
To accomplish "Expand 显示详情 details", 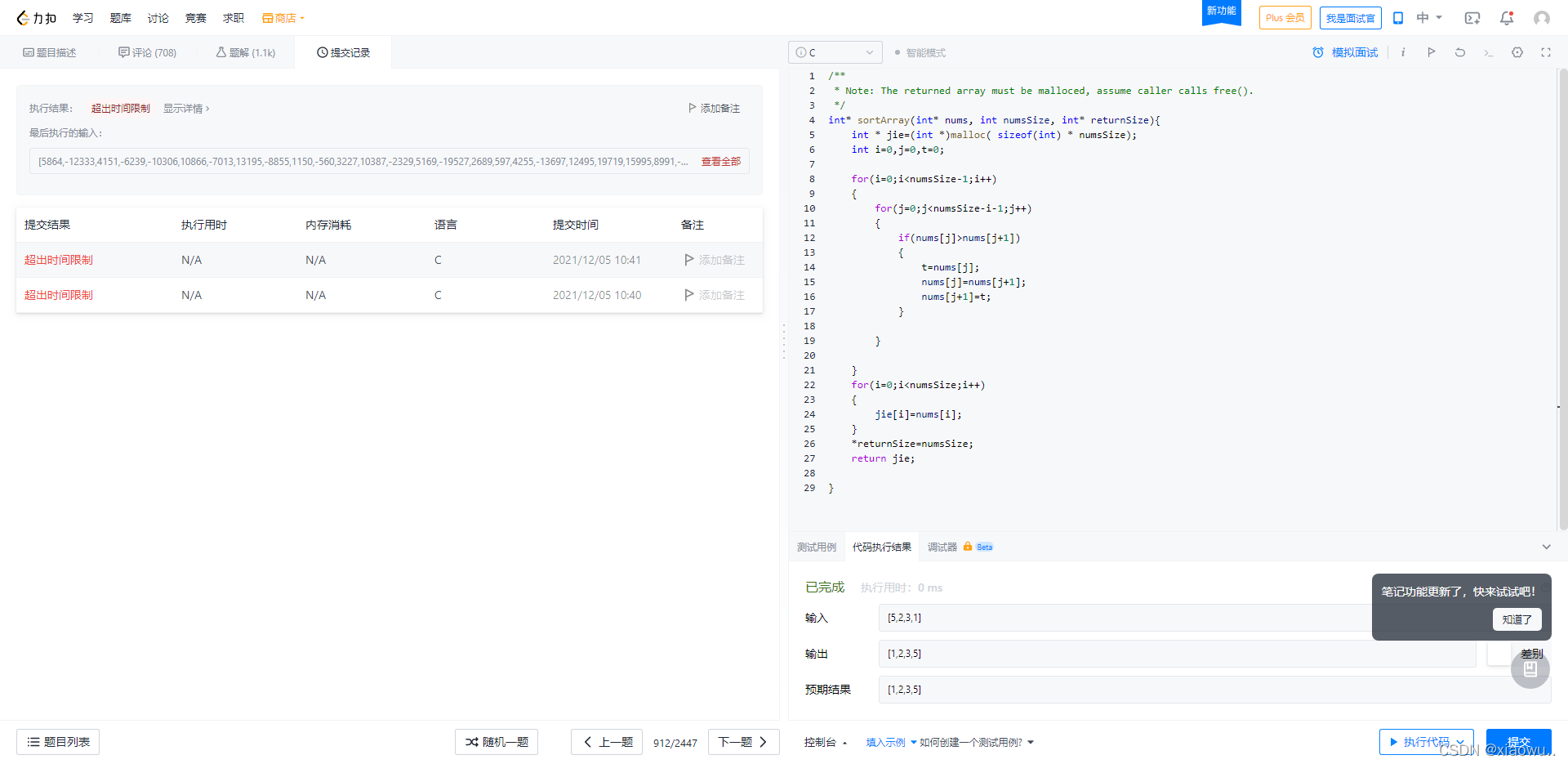I will click(186, 108).
